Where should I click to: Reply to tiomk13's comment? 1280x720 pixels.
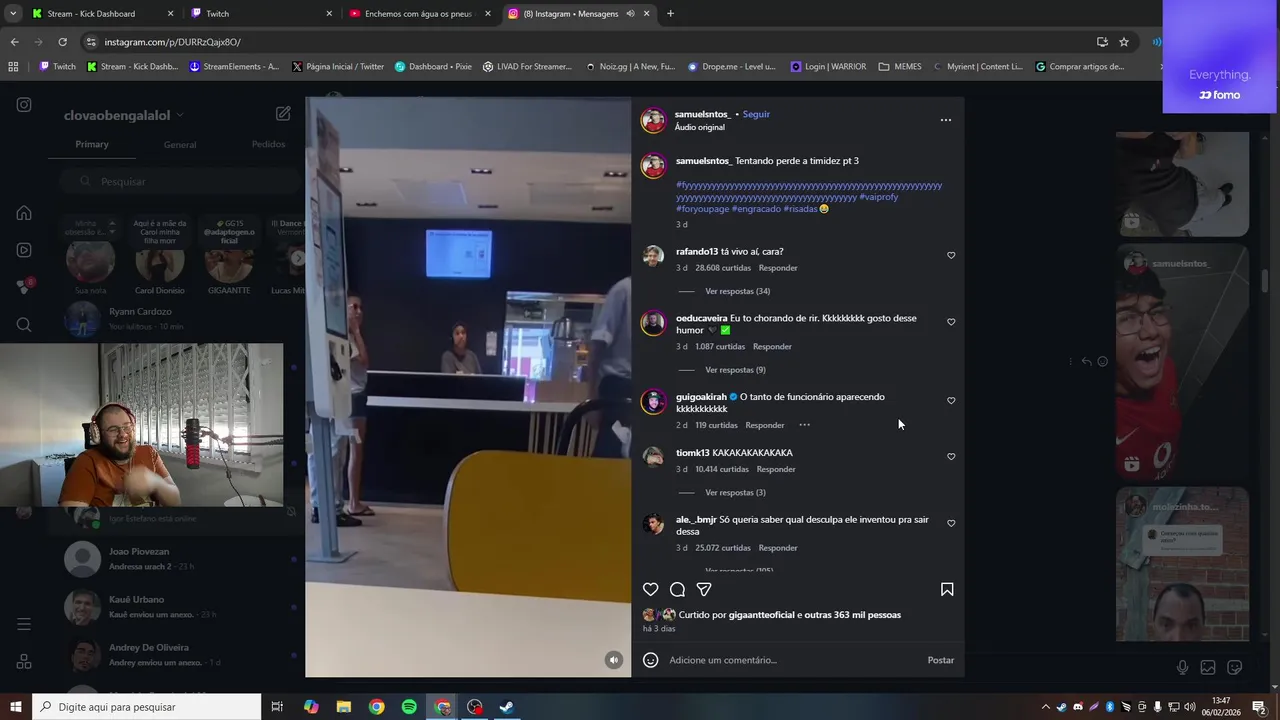[776, 469]
